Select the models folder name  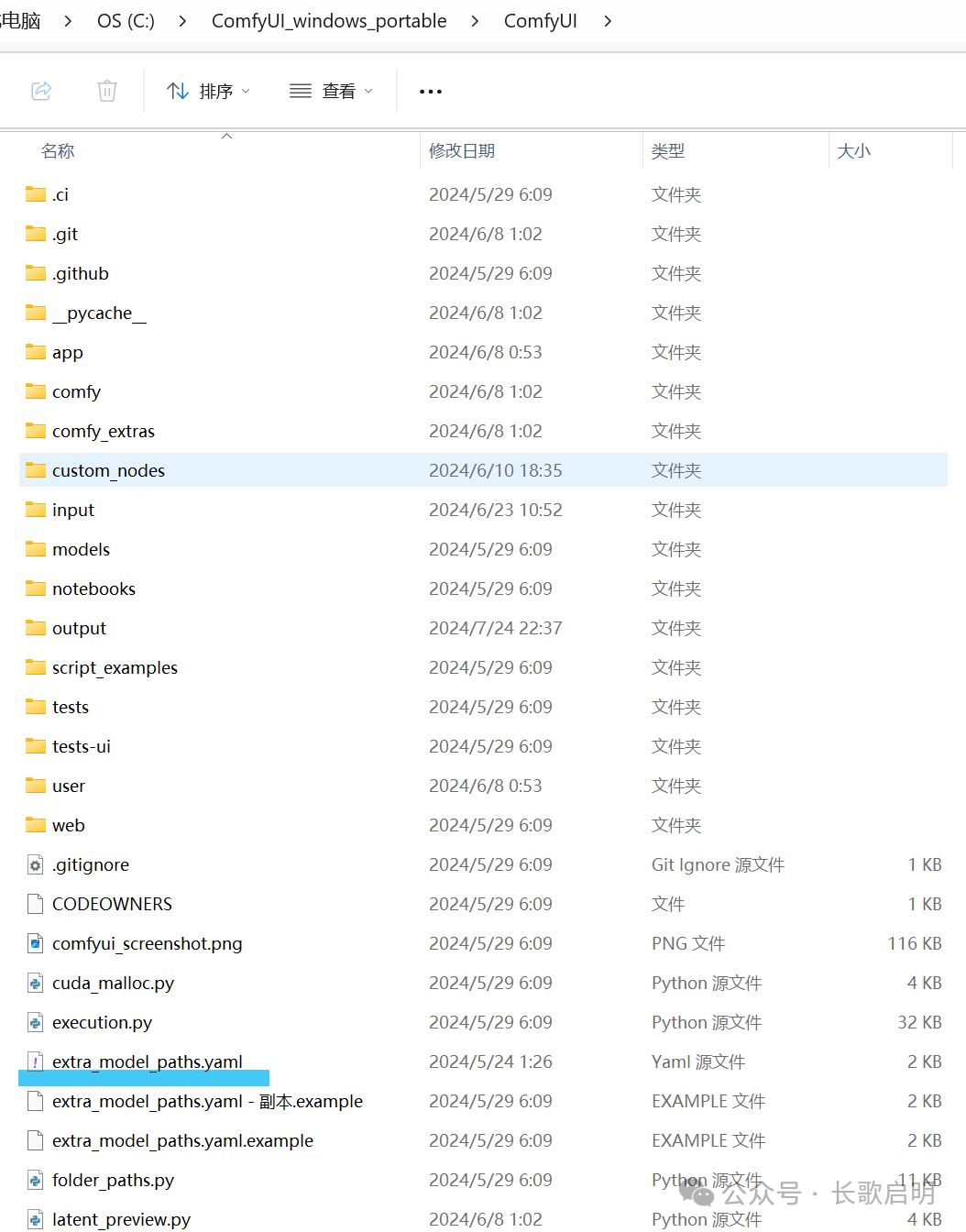point(81,549)
